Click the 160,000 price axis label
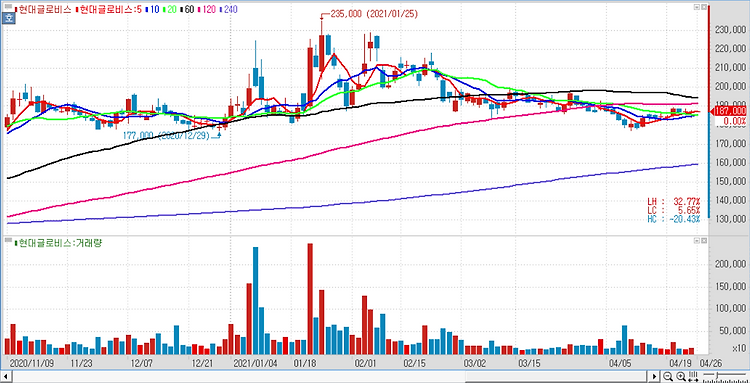 pos(731,163)
